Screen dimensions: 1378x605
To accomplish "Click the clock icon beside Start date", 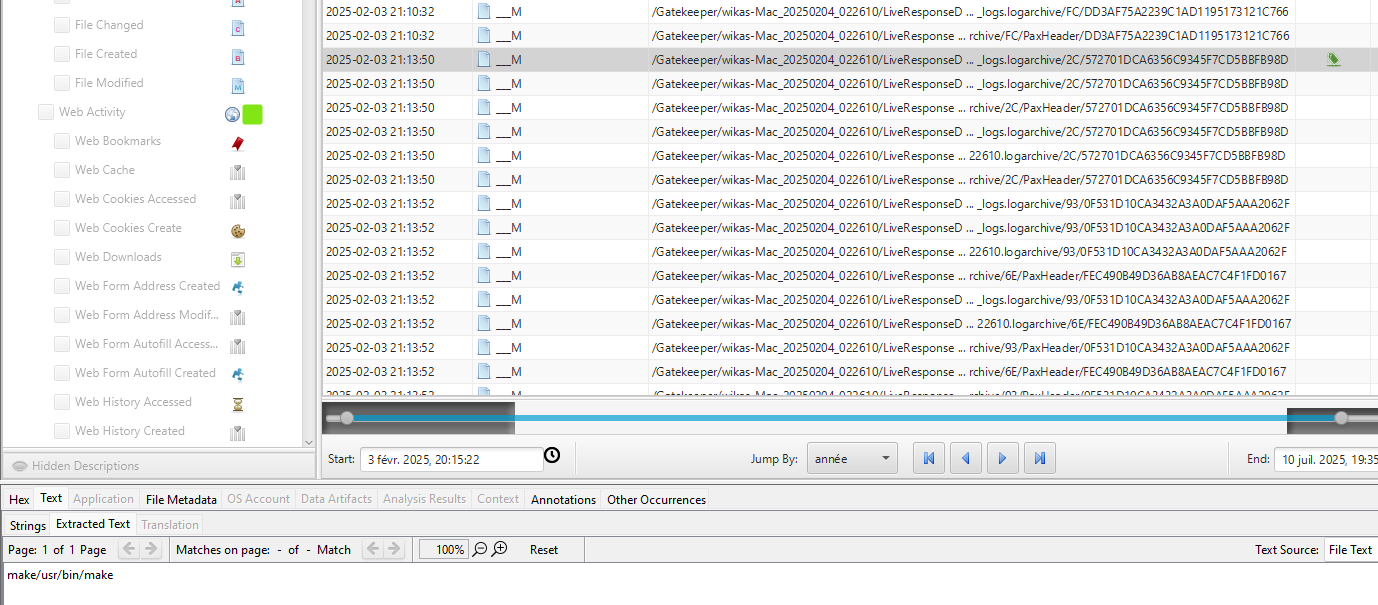I will coord(552,456).
